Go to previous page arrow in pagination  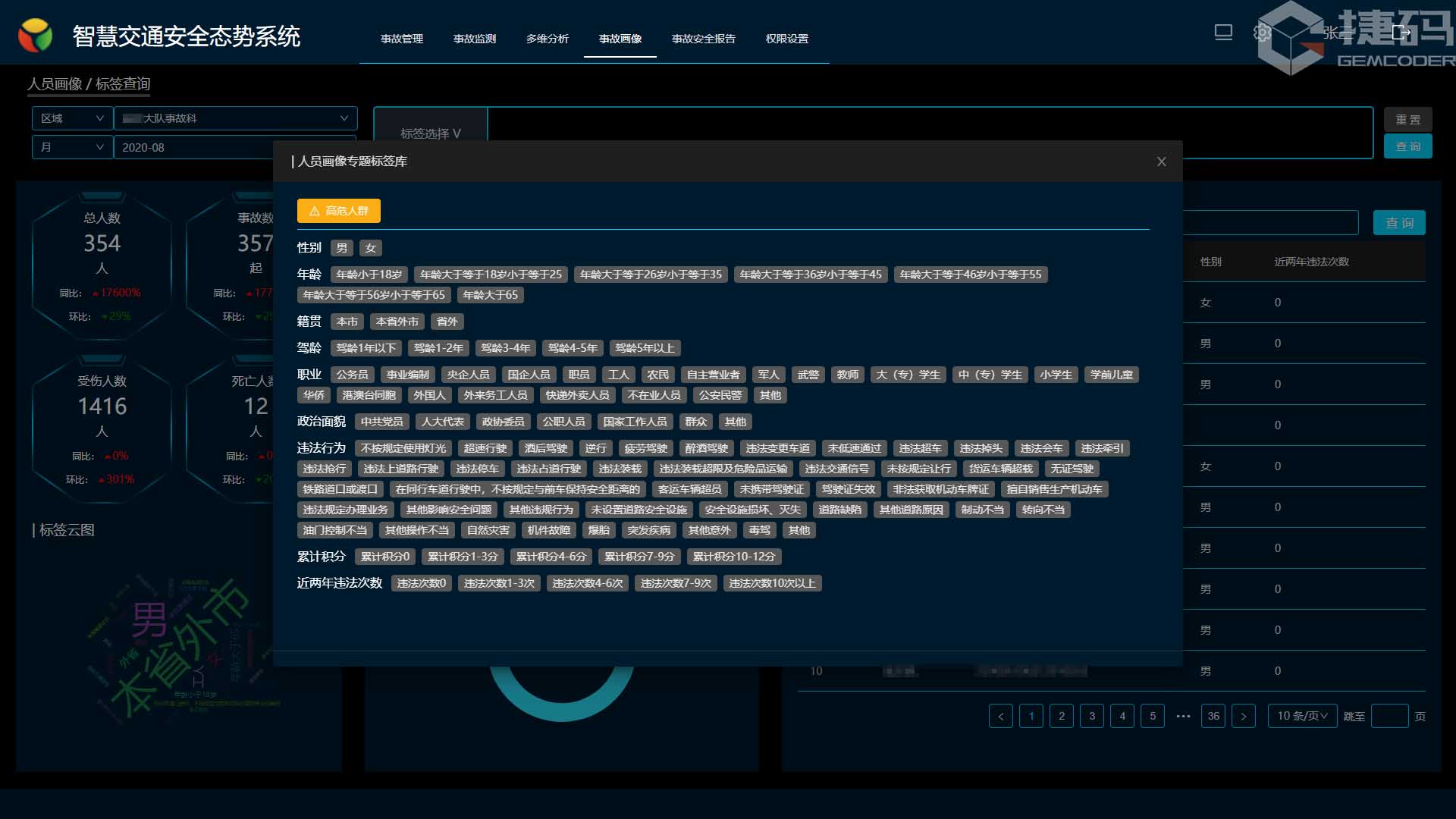[1000, 716]
